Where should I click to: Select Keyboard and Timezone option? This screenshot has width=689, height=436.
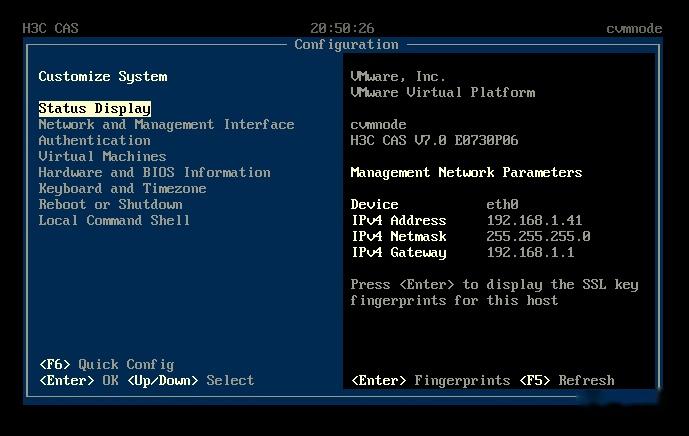pyautogui.click(x=122, y=188)
